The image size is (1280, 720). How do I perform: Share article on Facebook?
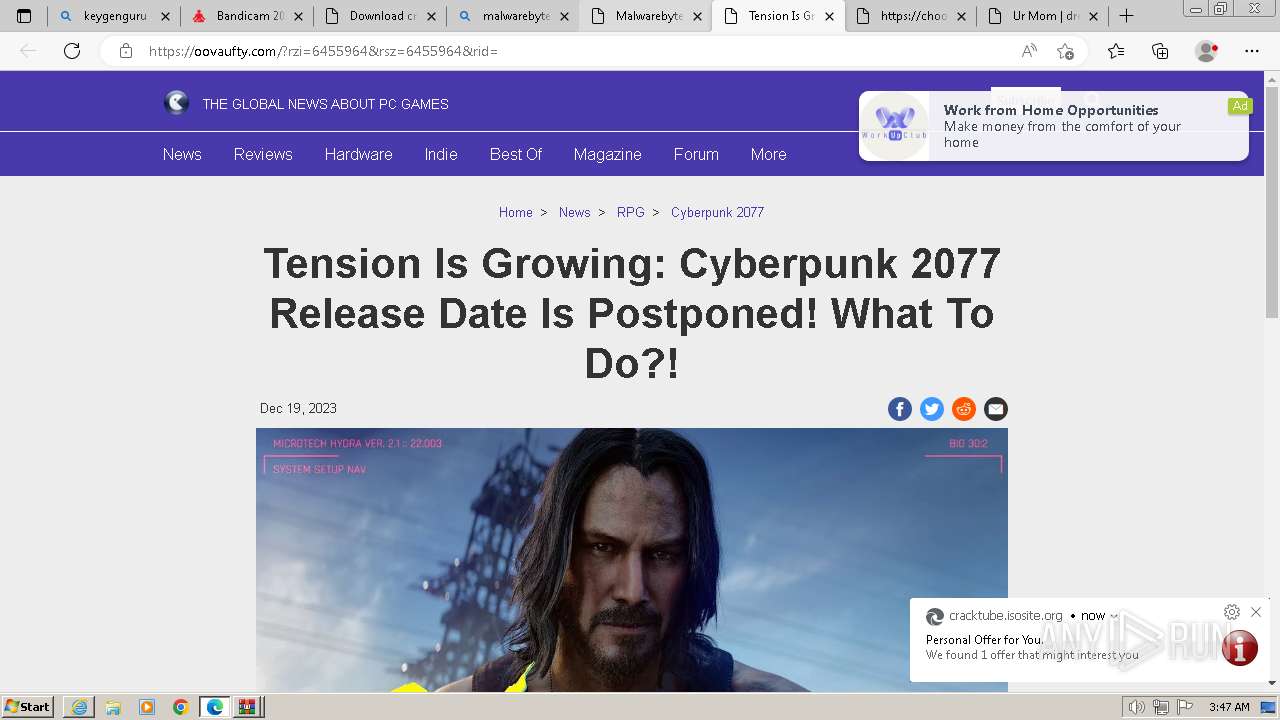[900, 409]
